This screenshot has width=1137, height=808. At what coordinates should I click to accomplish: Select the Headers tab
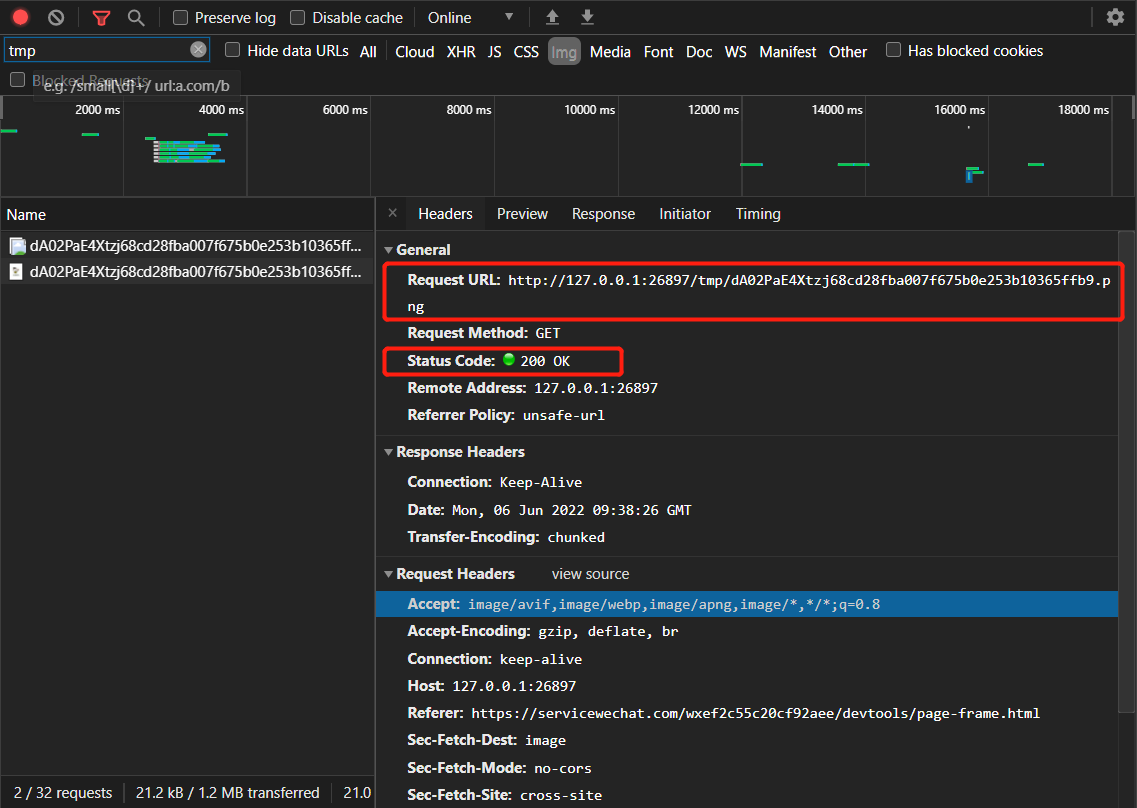click(445, 214)
